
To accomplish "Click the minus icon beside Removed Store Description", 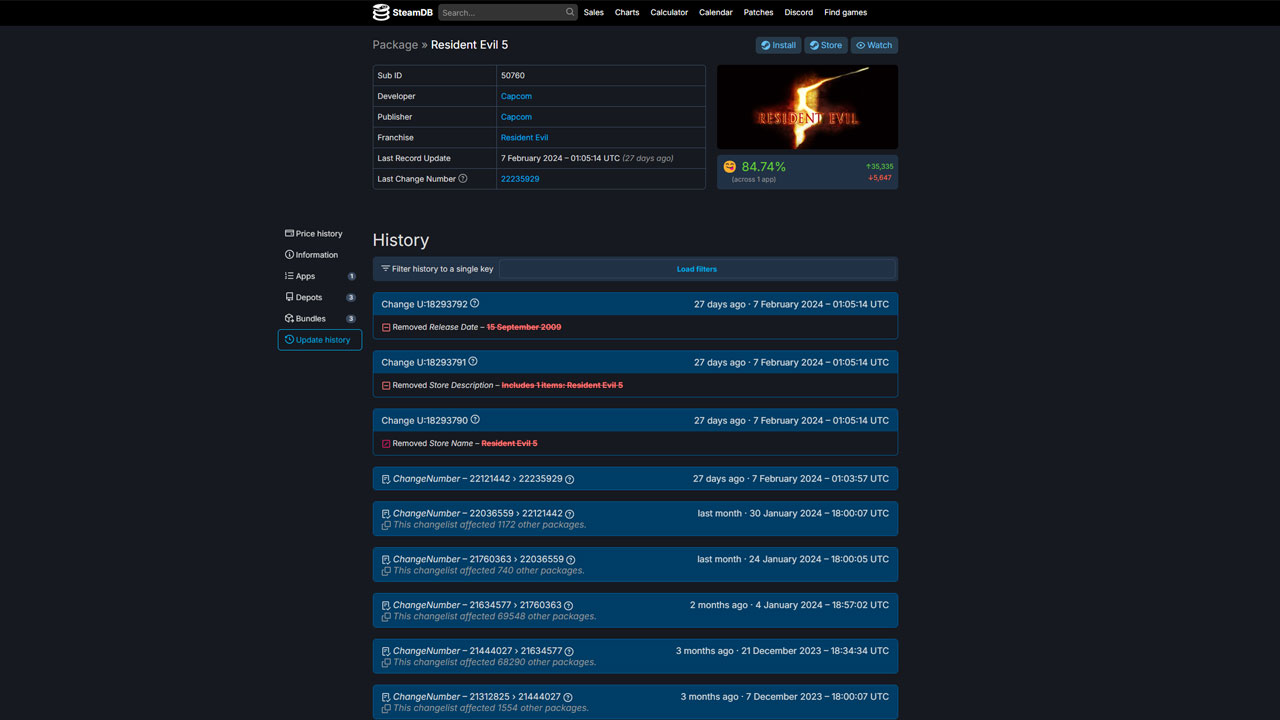I will pos(386,385).
